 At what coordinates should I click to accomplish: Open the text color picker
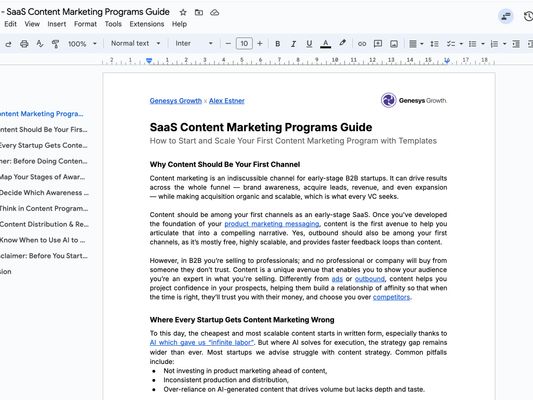[325, 44]
